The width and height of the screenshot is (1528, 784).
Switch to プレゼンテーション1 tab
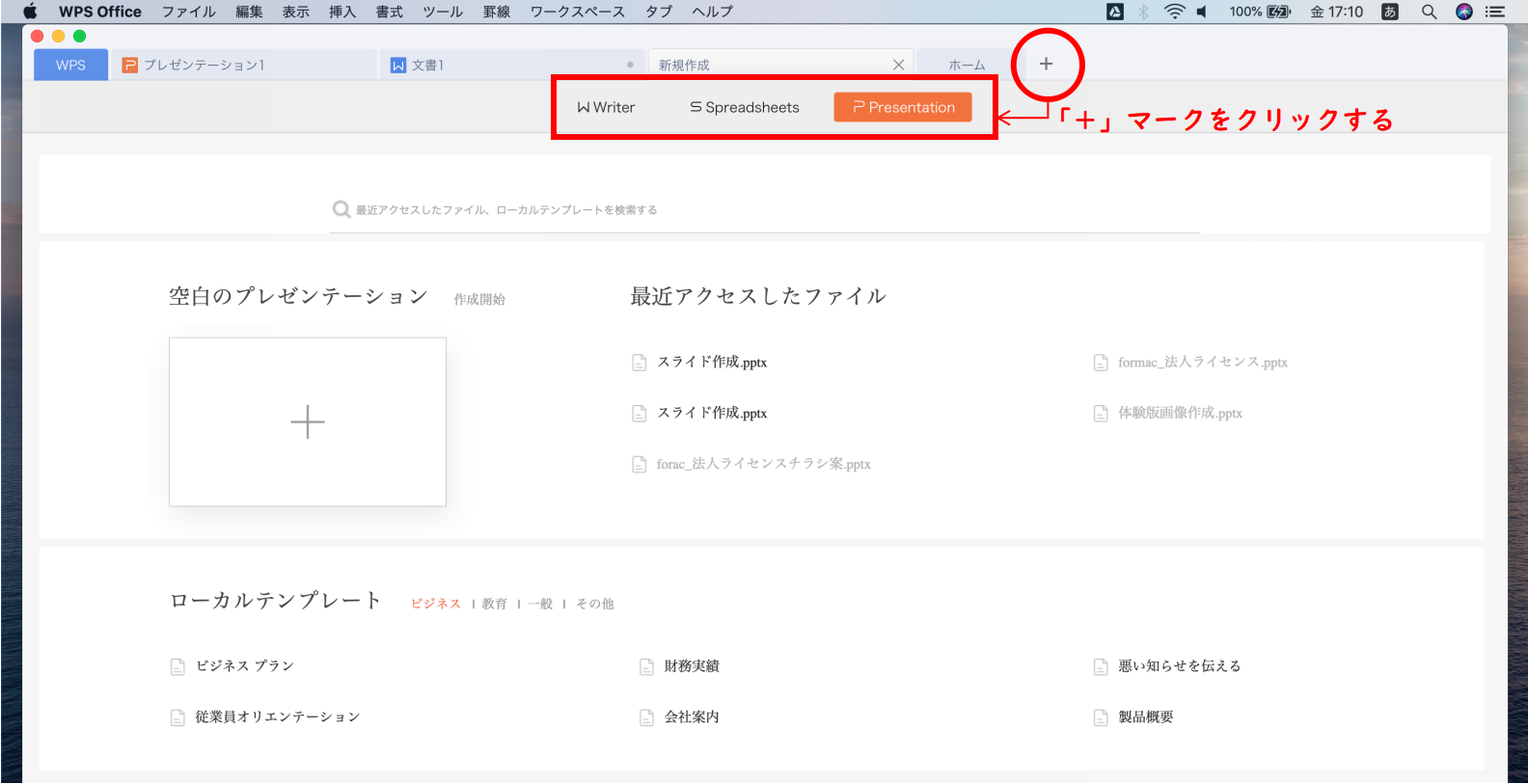pos(245,65)
